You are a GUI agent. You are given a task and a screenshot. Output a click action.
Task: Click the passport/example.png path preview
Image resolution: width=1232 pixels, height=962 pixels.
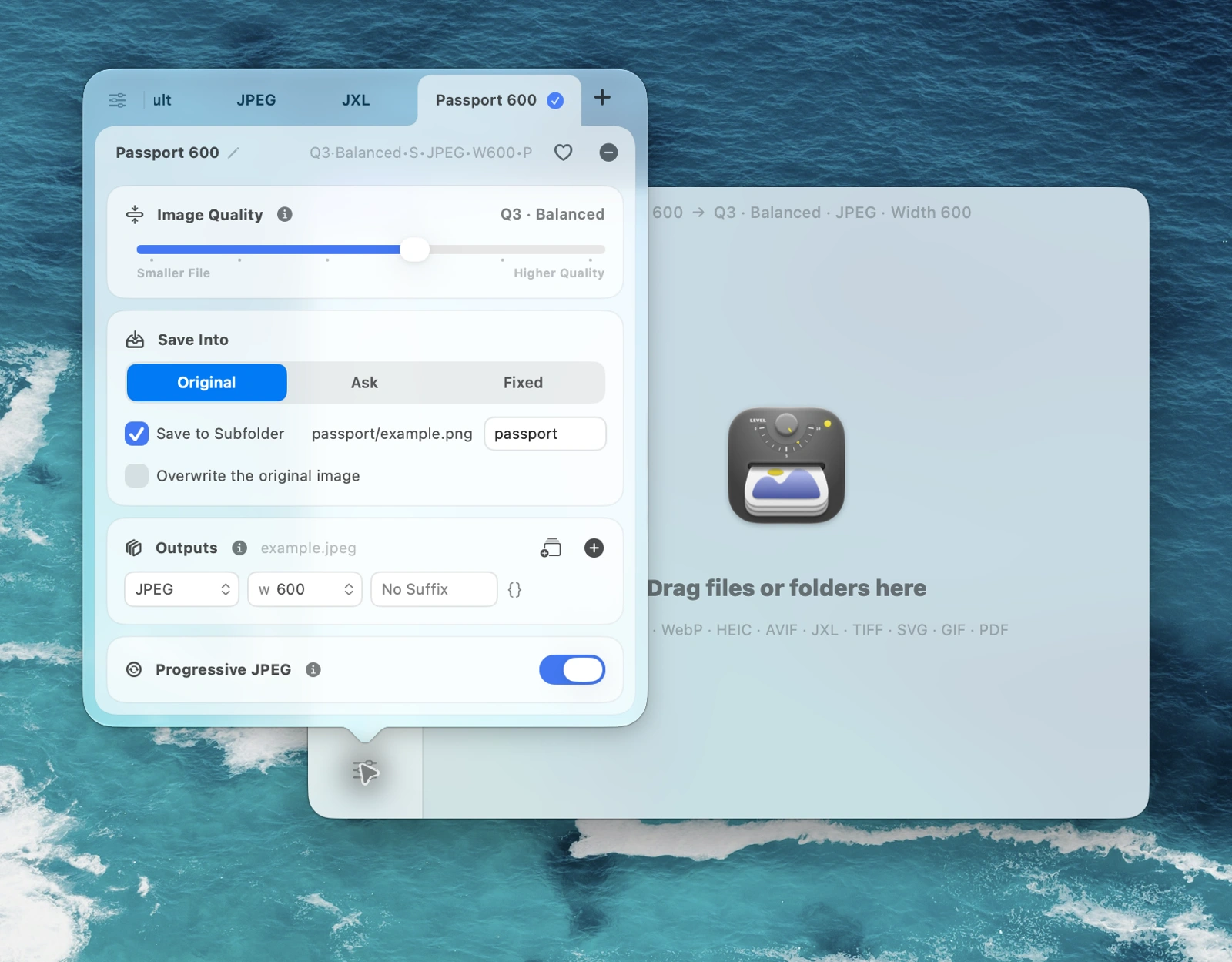[x=392, y=434]
